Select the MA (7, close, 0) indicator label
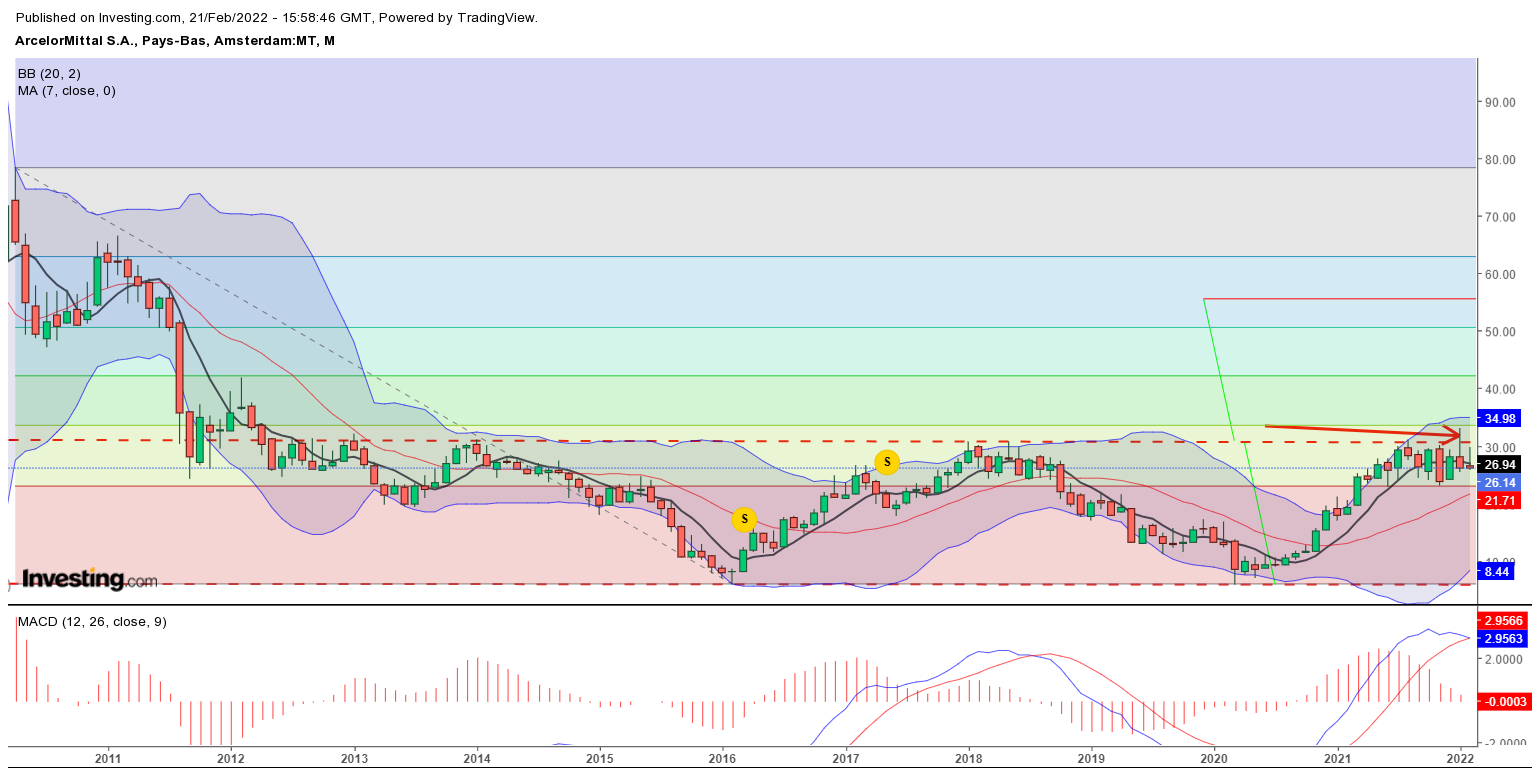Image resolution: width=1539 pixels, height=773 pixels. pyautogui.click(x=67, y=91)
